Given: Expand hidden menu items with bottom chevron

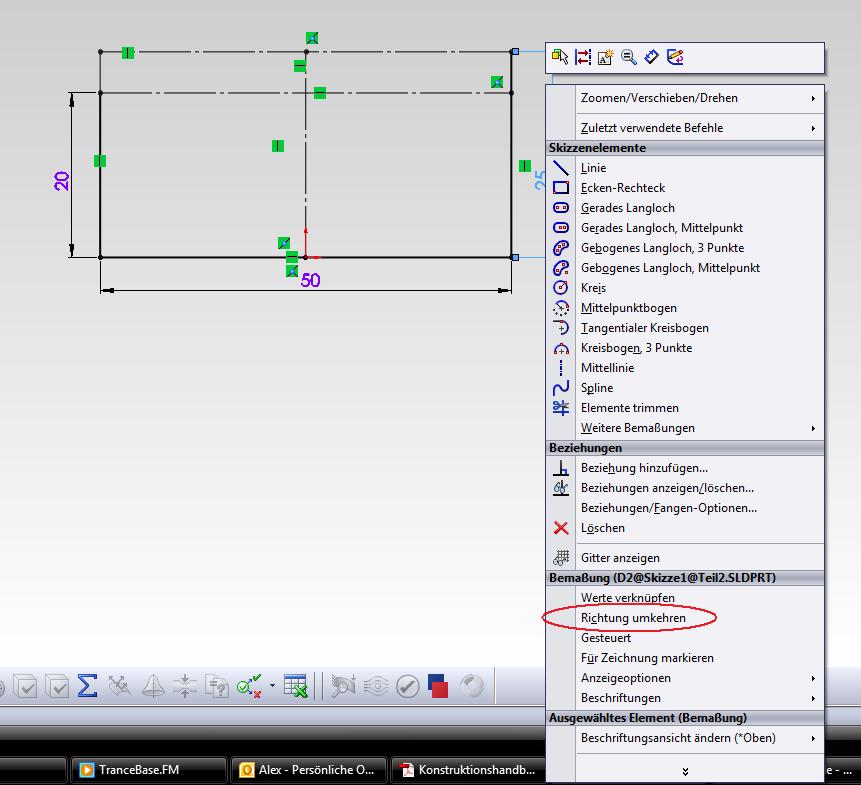Looking at the screenshot, I should pyautogui.click(x=685, y=771).
